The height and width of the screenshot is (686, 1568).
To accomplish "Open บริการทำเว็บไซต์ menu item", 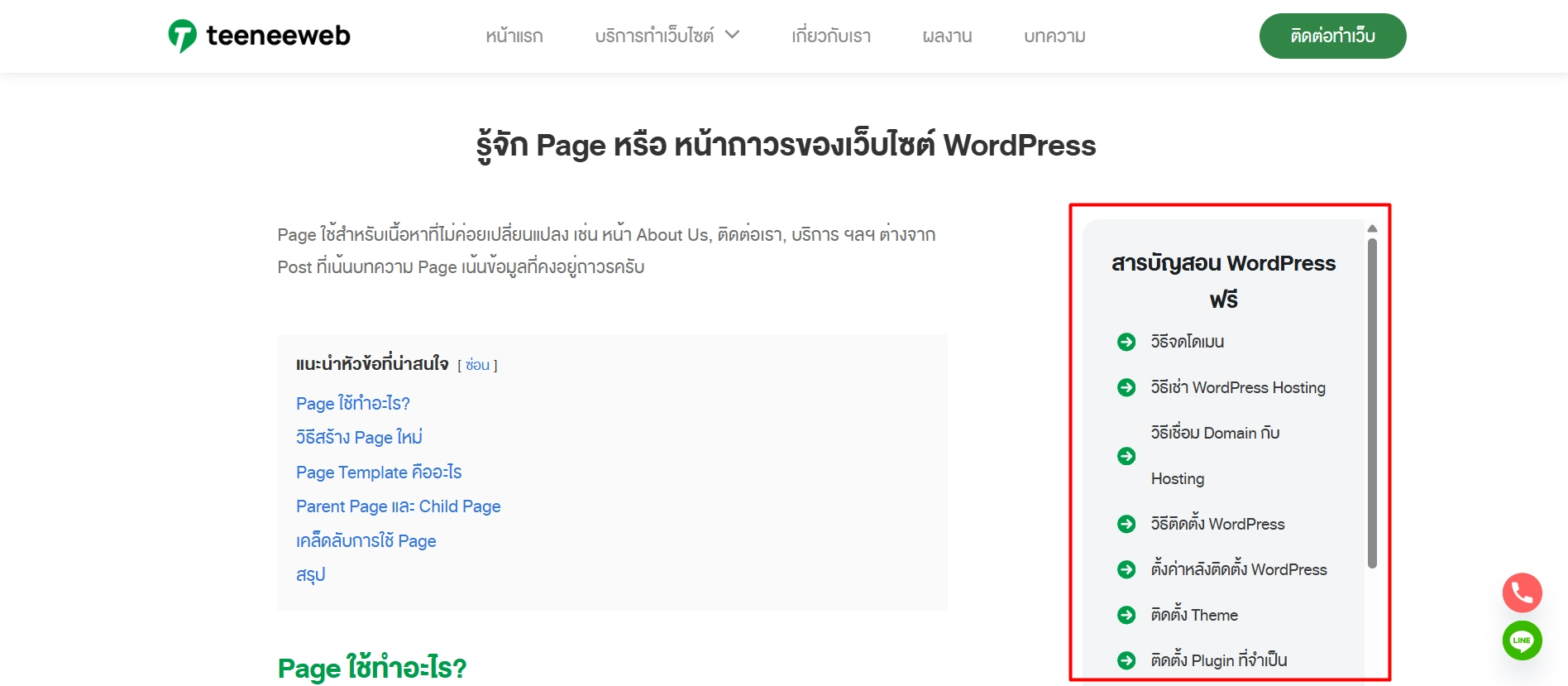I will (654, 36).
